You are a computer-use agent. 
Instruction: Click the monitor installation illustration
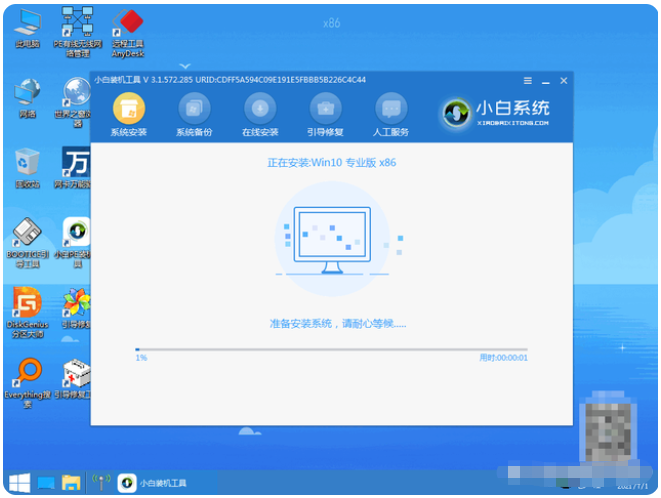[332, 239]
